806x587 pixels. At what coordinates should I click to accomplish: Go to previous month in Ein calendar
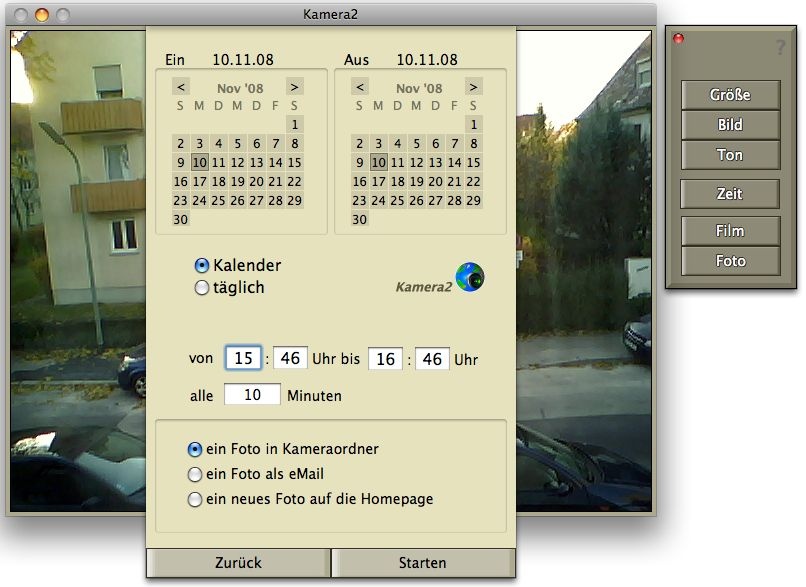[x=181, y=87]
